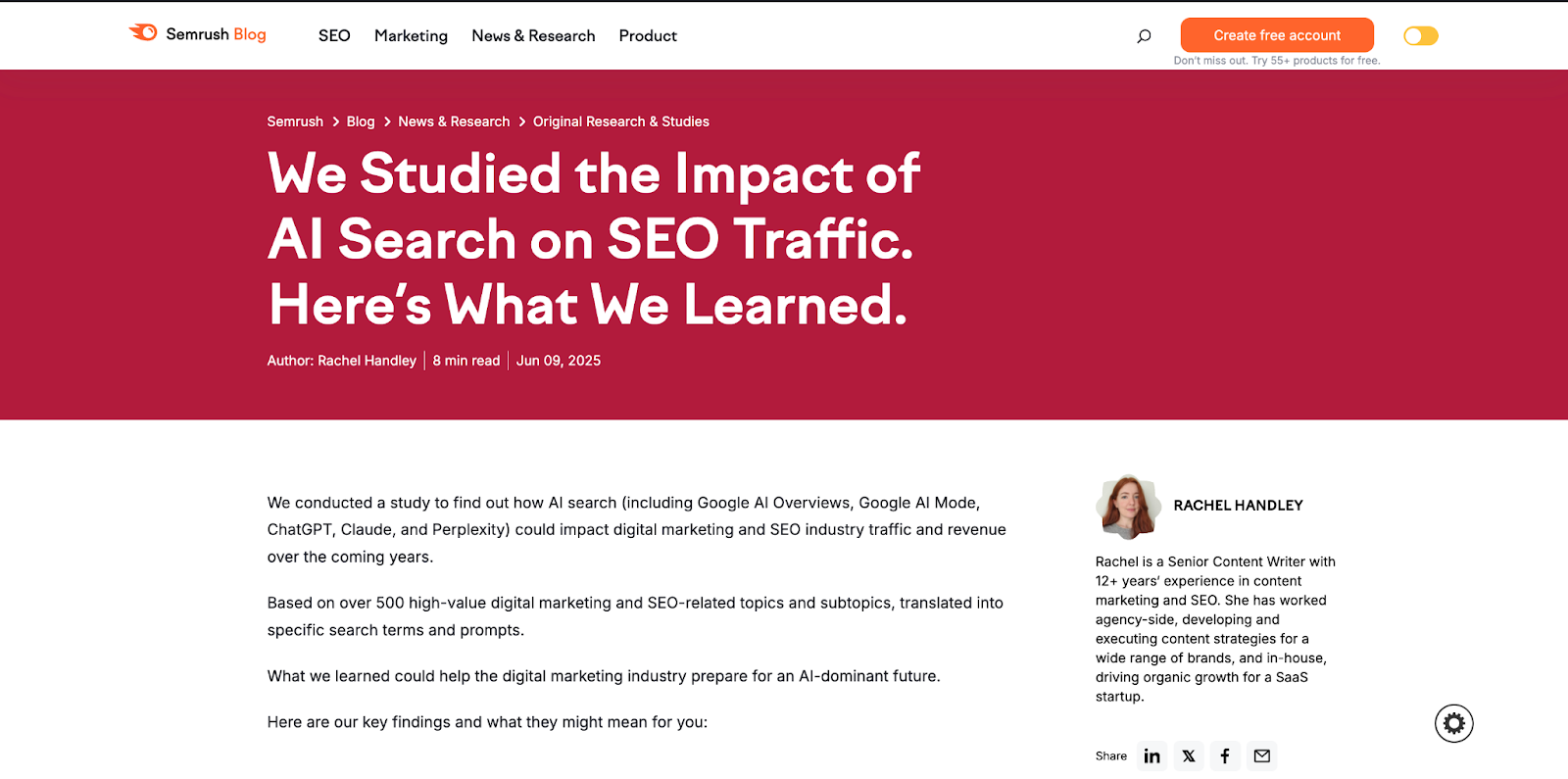Go to the Blog breadcrumb link
The width and height of the screenshot is (1568, 779).
361,122
